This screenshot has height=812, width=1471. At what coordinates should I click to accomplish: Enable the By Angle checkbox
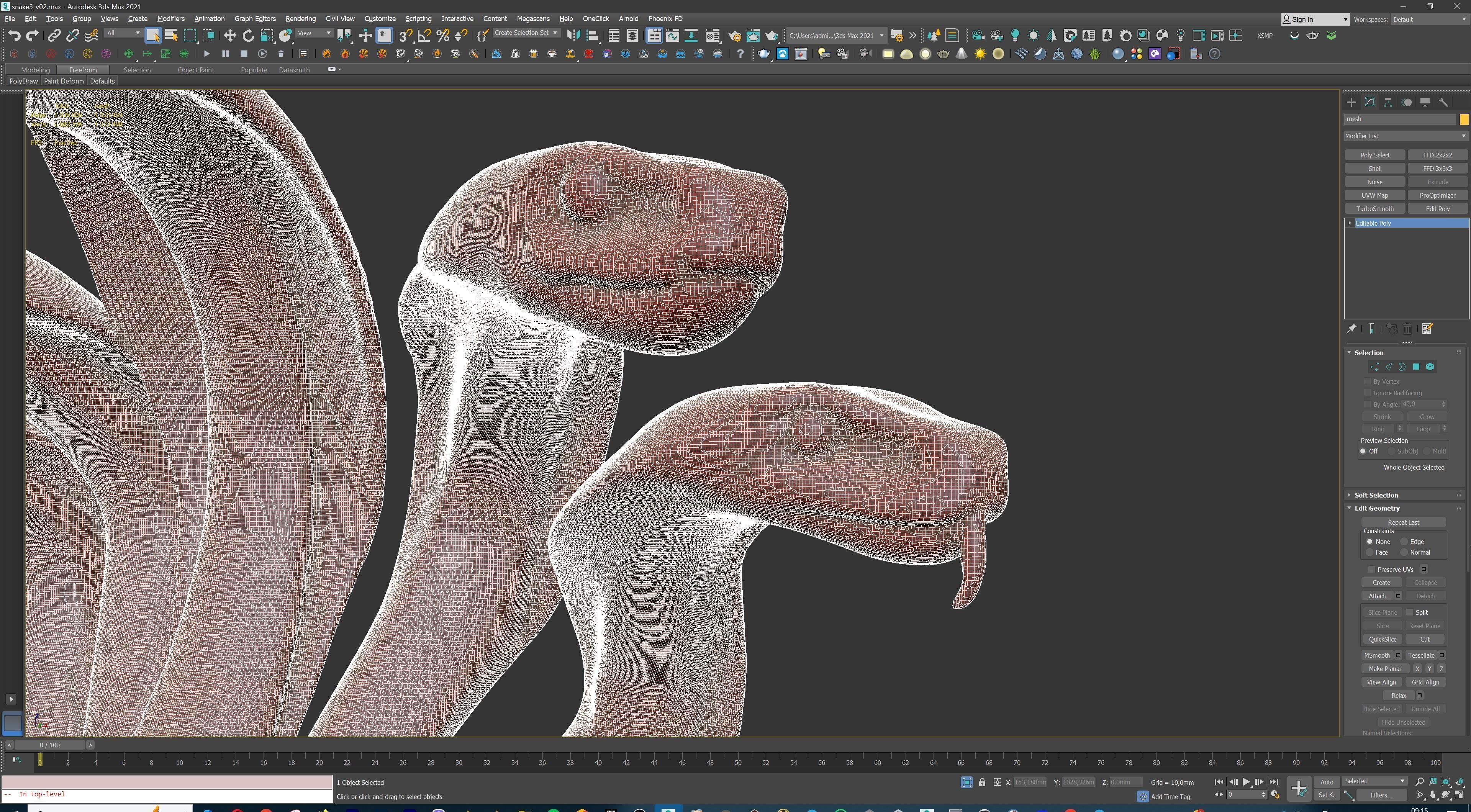(x=1367, y=404)
